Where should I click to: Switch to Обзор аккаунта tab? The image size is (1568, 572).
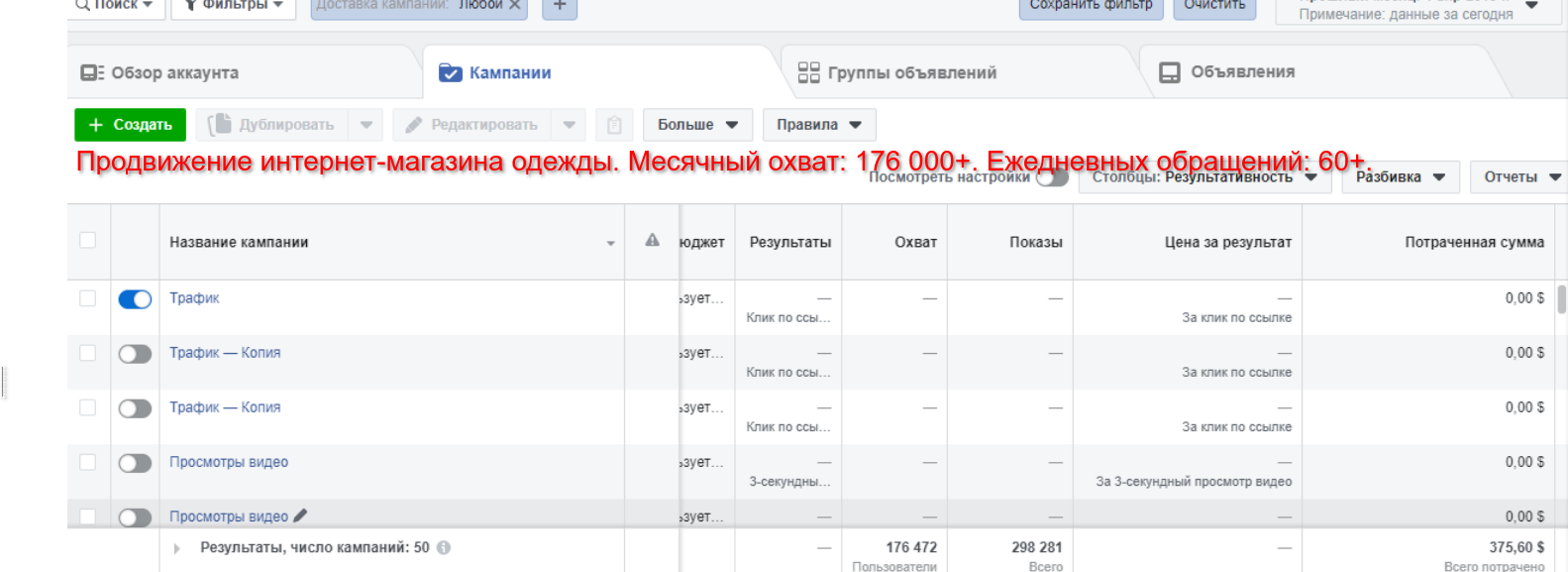point(174,72)
